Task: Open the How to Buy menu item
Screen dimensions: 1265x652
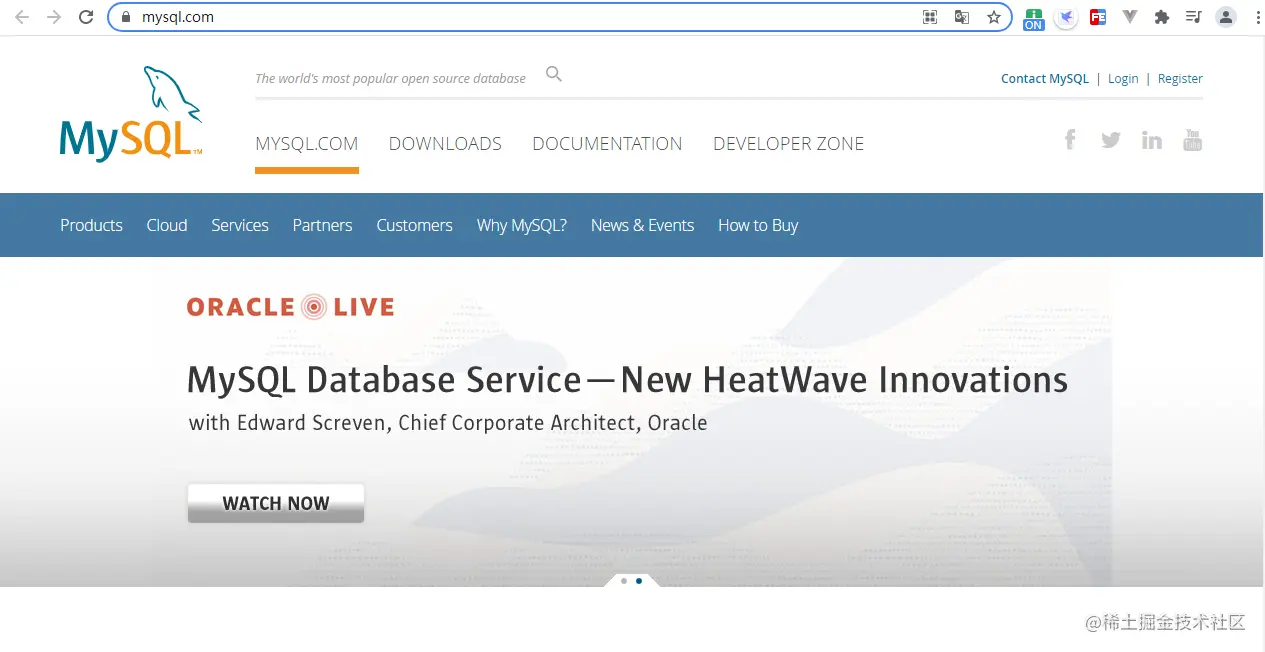Action: (758, 225)
